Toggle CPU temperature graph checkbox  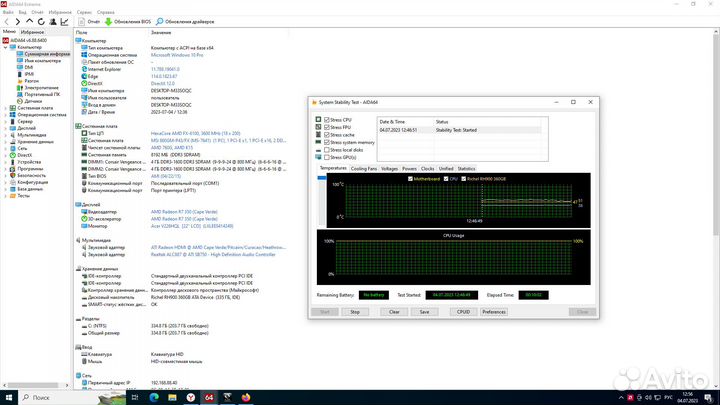coord(446,179)
